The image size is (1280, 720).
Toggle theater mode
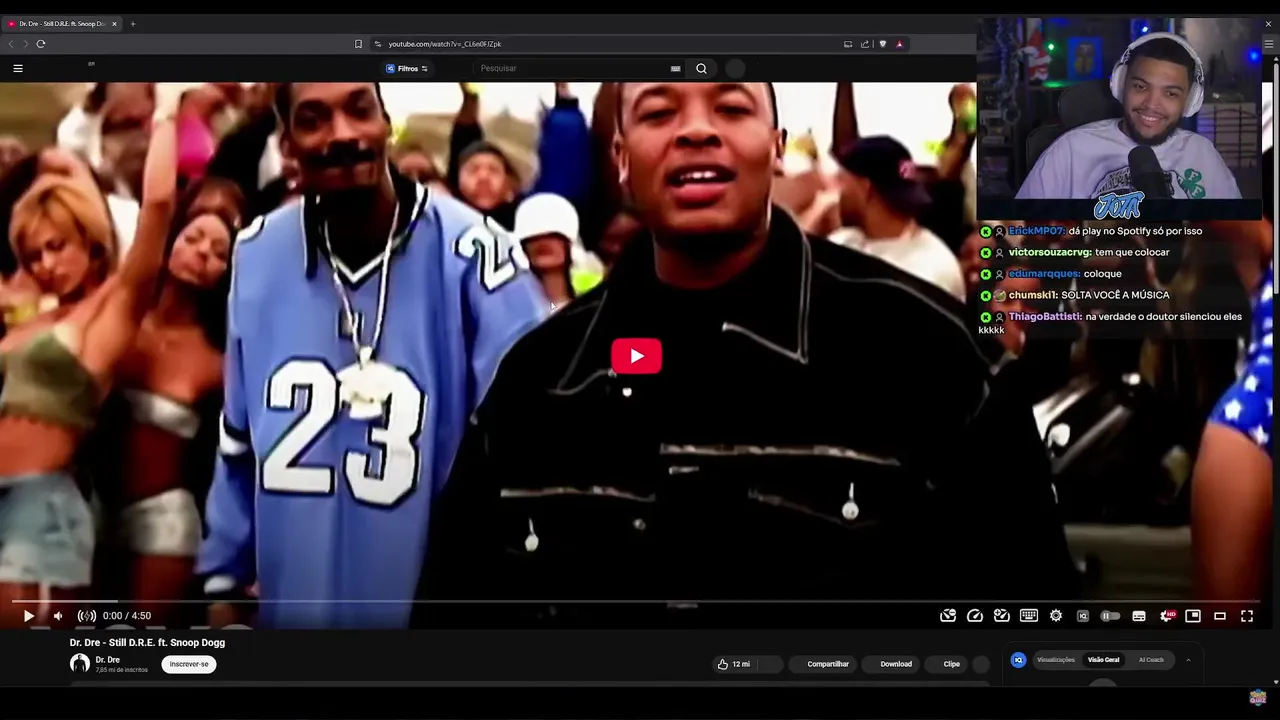[1220, 616]
